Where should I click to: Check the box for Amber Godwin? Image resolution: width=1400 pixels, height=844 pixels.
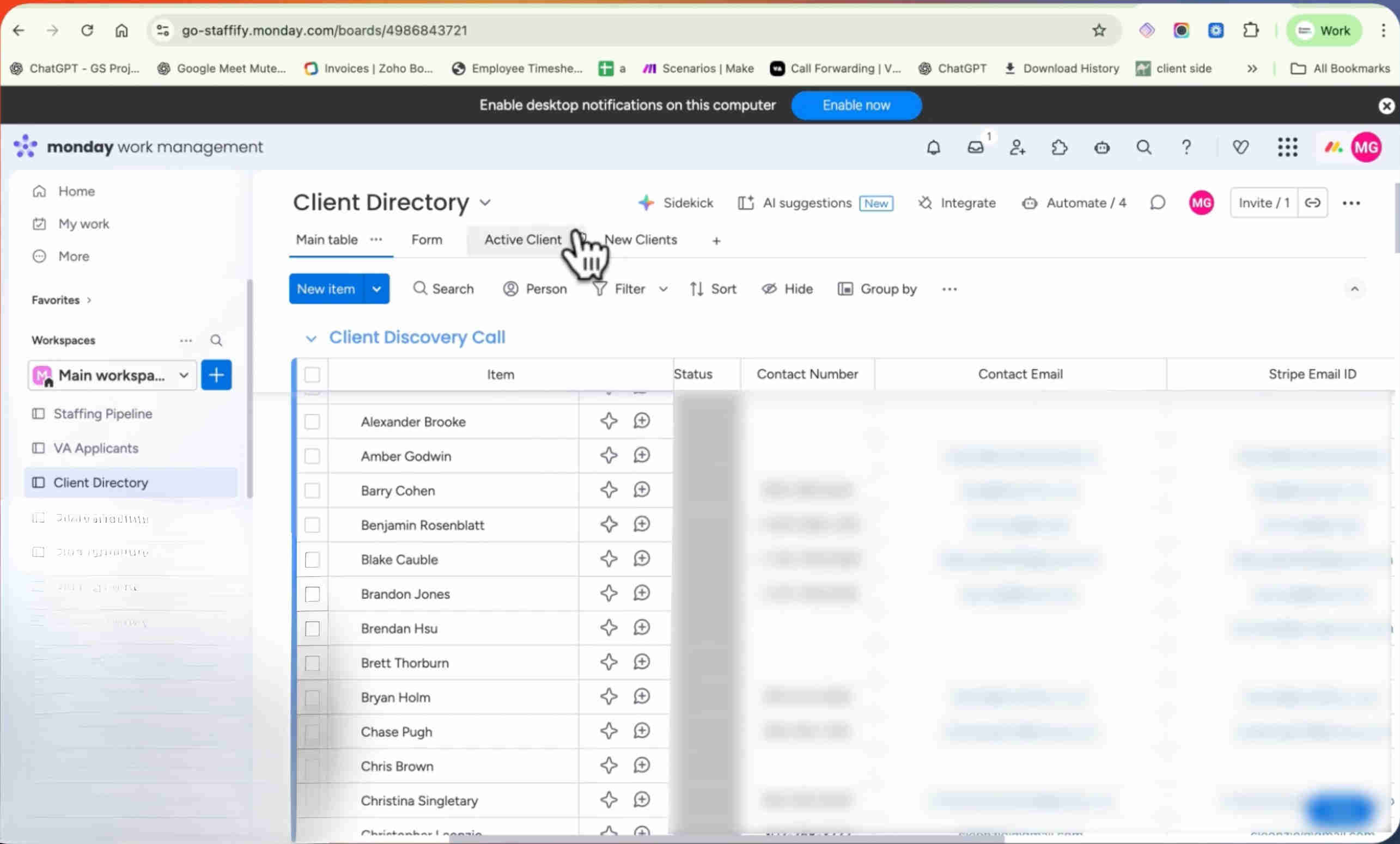point(312,456)
